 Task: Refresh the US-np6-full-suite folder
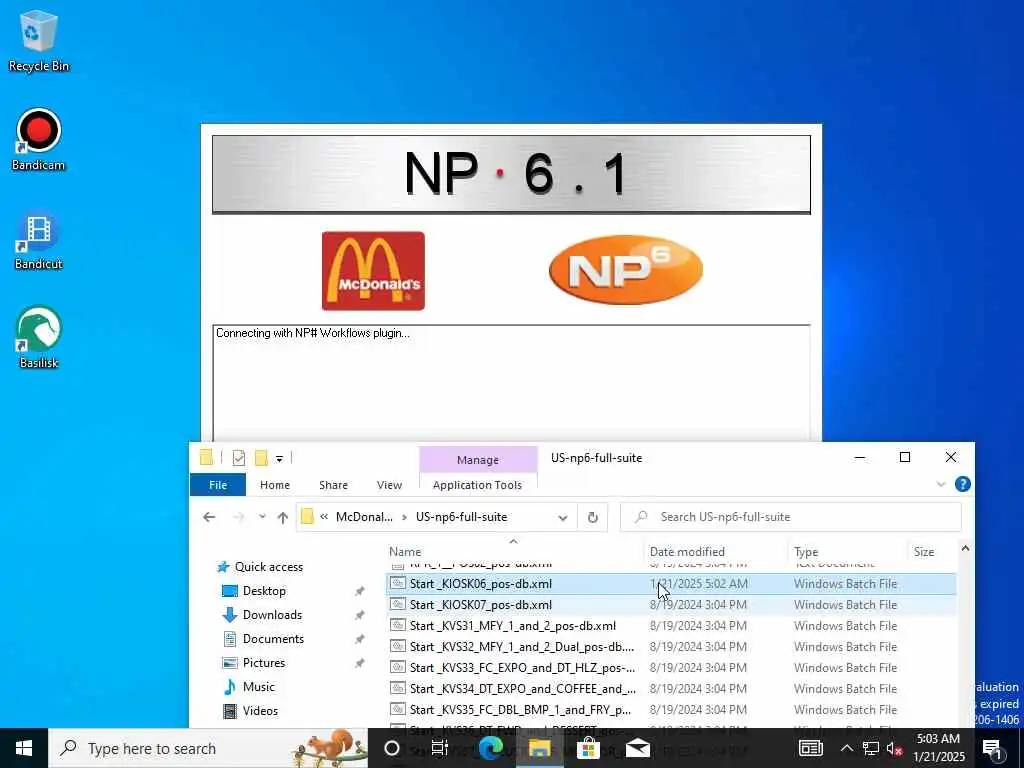click(592, 517)
